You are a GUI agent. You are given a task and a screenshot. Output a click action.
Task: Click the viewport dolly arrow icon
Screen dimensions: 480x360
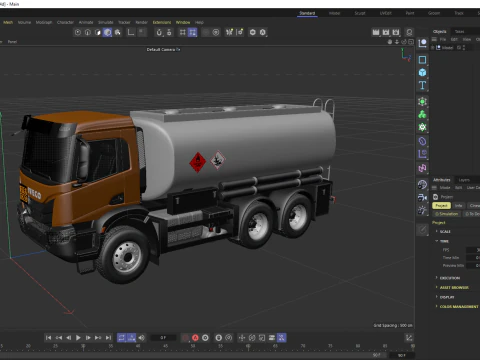(x=397, y=42)
